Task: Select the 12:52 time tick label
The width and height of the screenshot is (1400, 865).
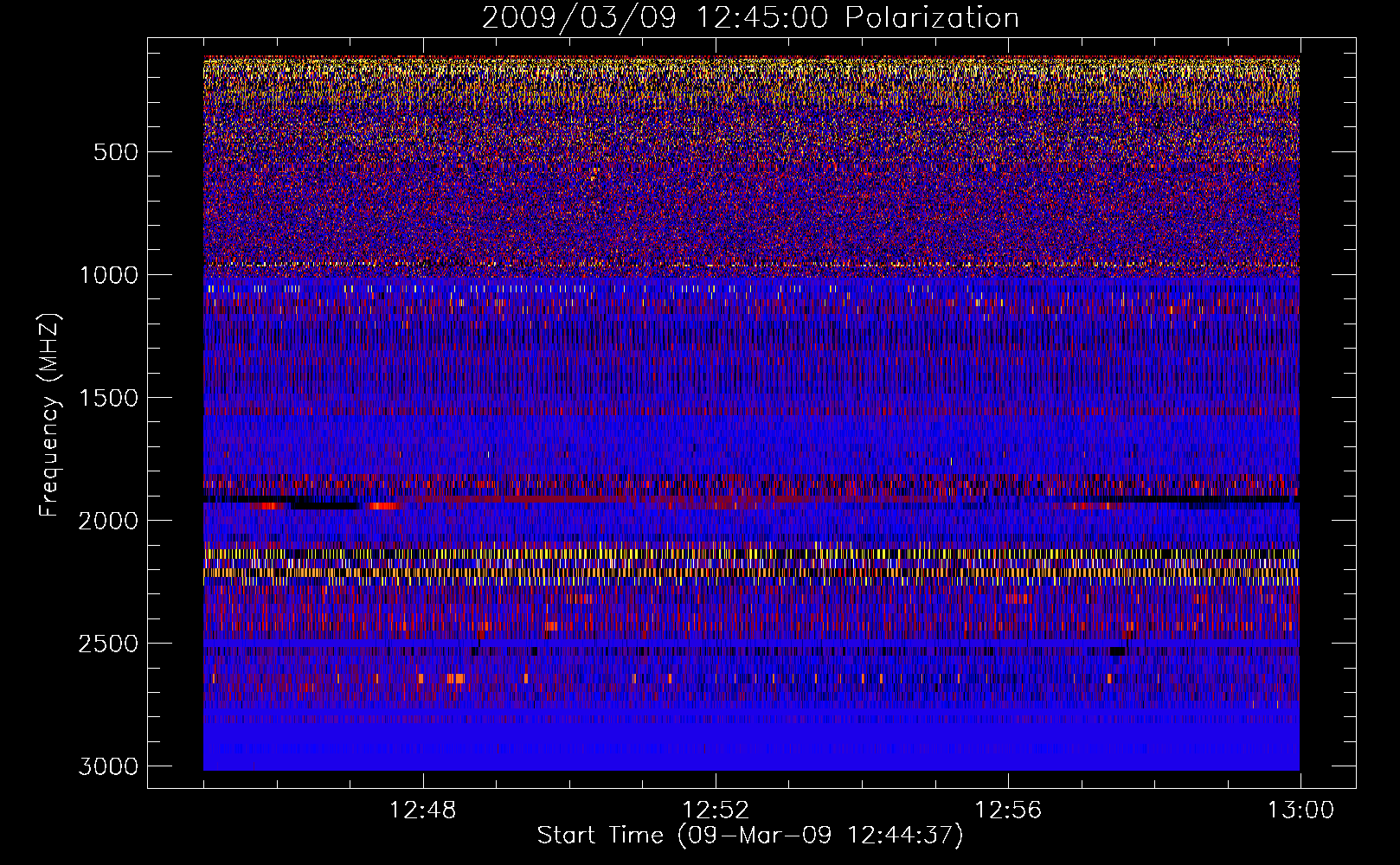Action: (x=716, y=811)
